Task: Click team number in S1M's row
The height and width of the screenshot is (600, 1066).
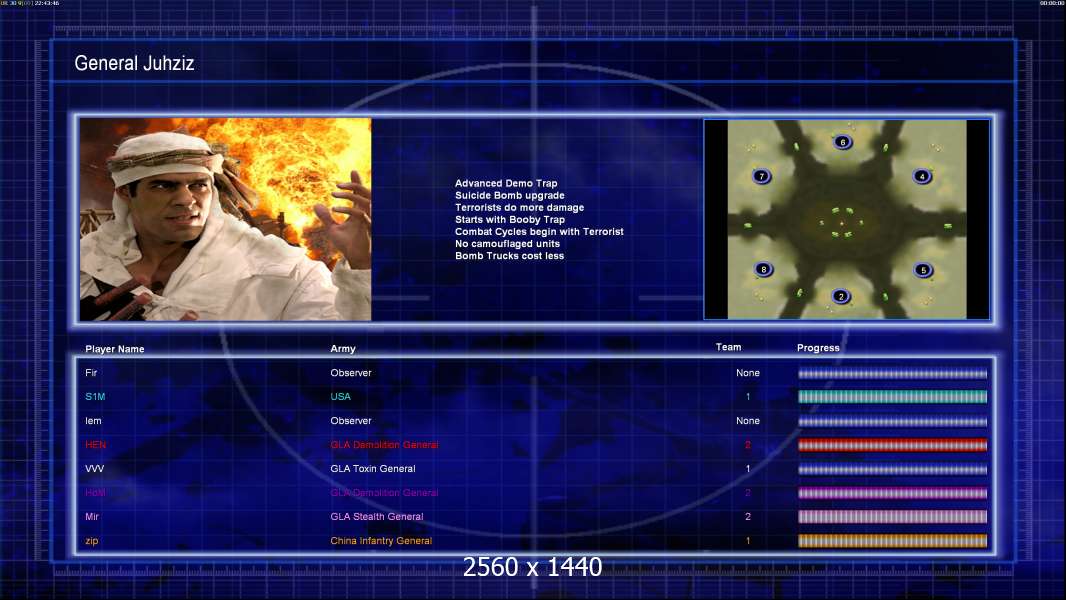Action: click(748, 397)
